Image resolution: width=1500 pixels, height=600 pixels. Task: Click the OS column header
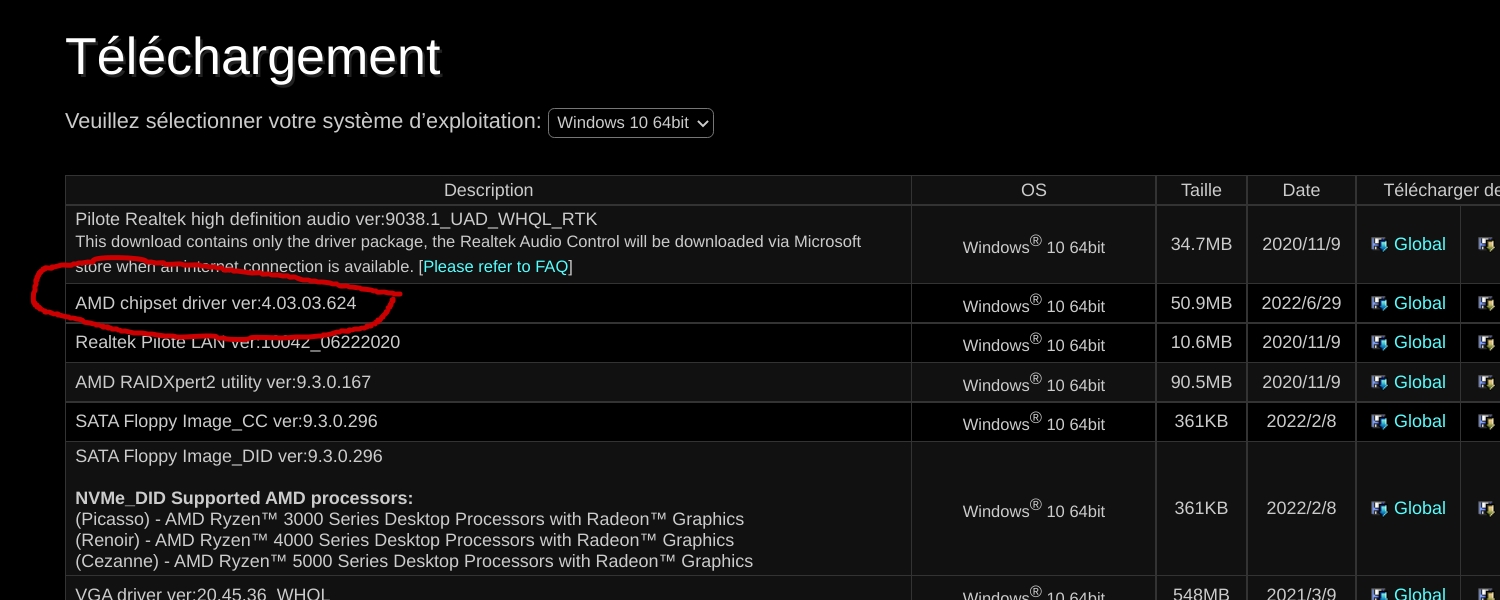click(x=1034, y=190)
